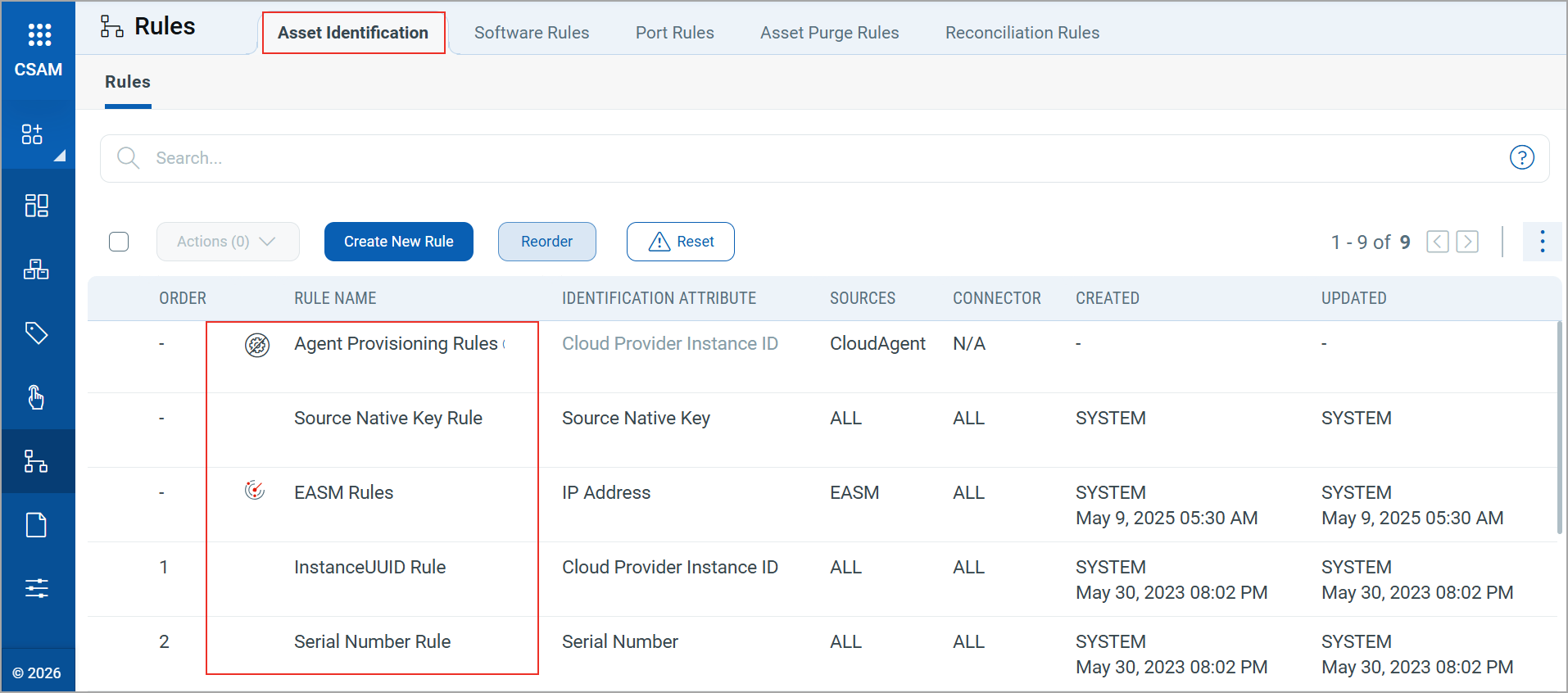Switch to the Asset Identification tab
The image size is (1568, 693).
353,33
